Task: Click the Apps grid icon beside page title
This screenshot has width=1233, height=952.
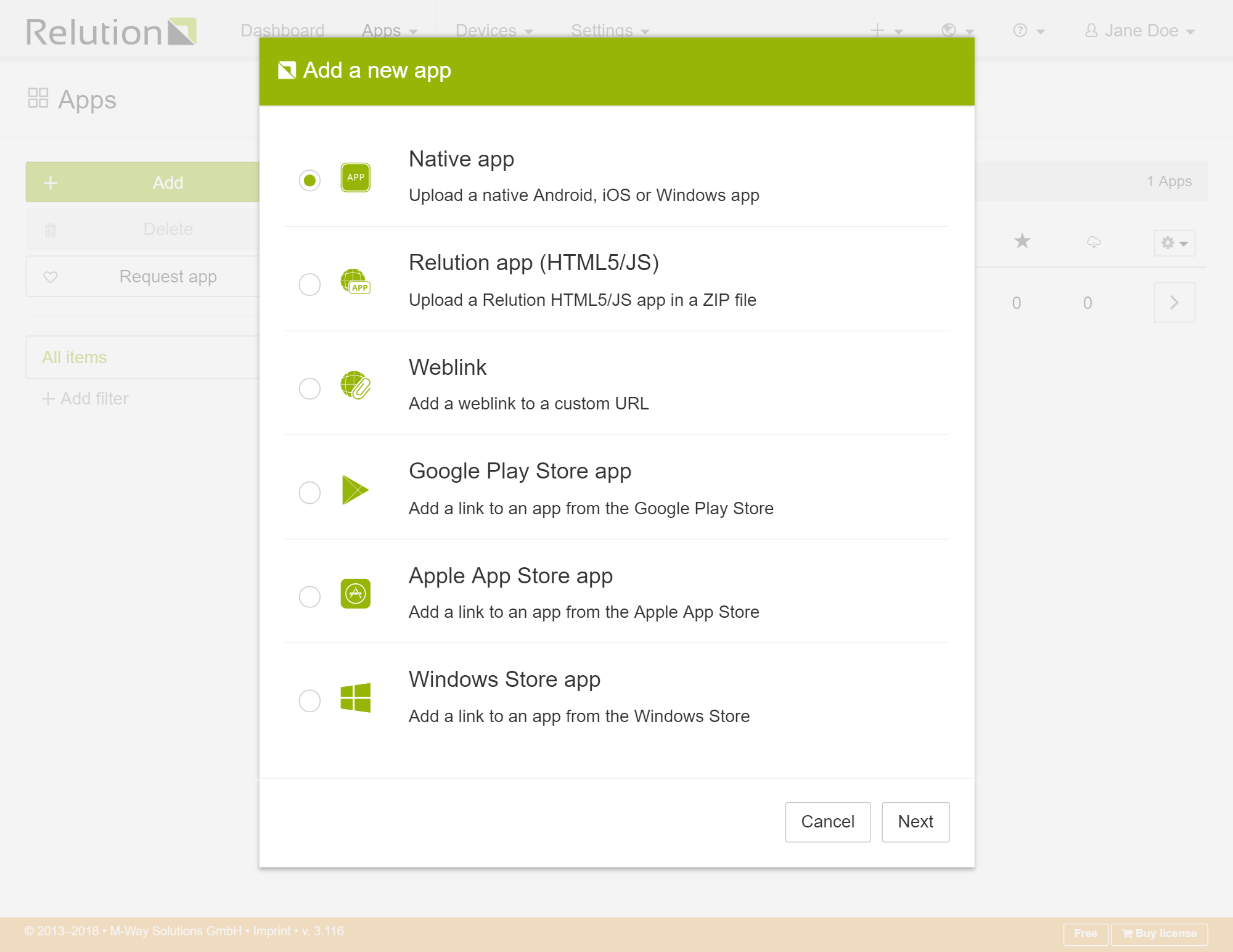Action: pos(38,98)
